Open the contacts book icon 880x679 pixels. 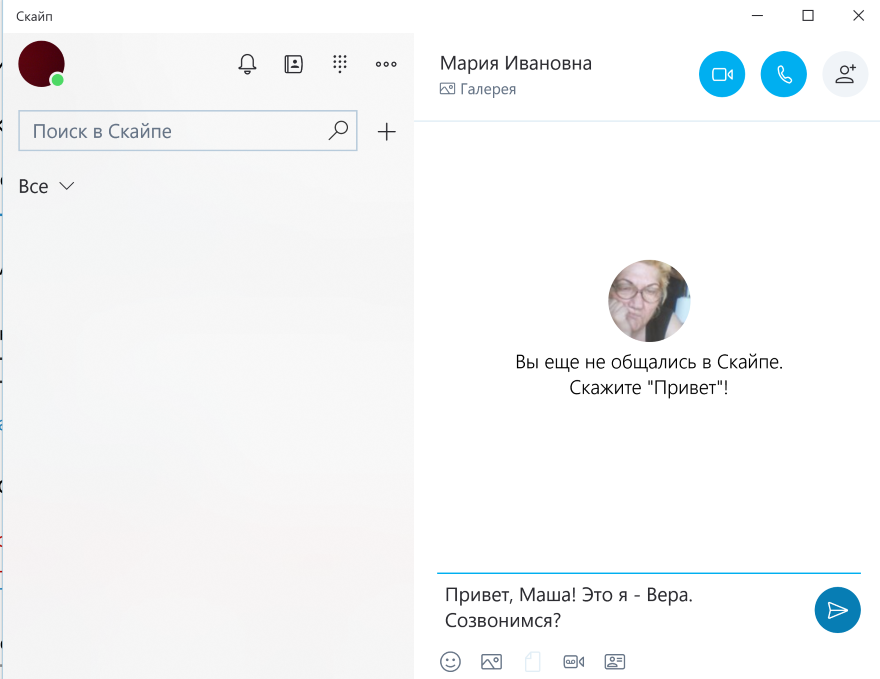[294, 64]
